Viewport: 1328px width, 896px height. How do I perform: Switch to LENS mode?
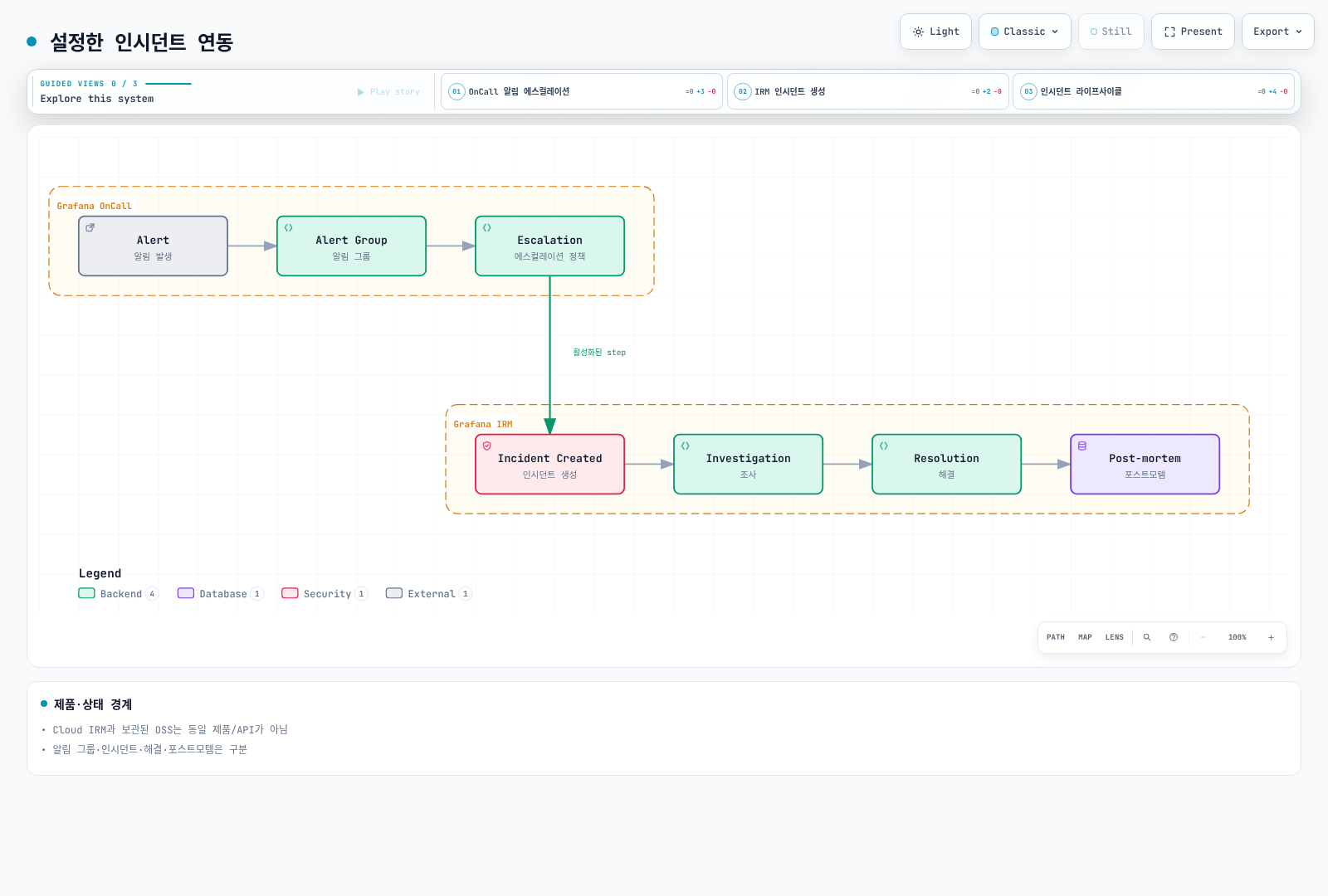click(x=1115, y=637)
